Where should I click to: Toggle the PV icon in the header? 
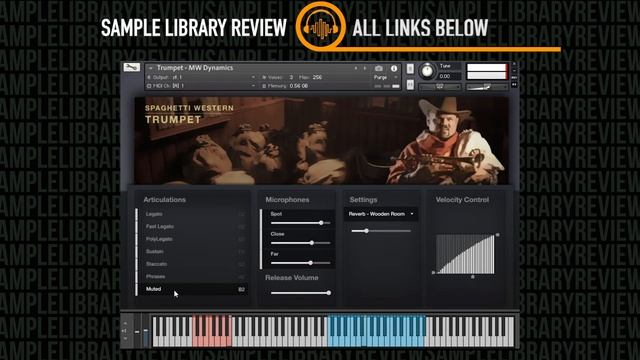pos(514,84)
